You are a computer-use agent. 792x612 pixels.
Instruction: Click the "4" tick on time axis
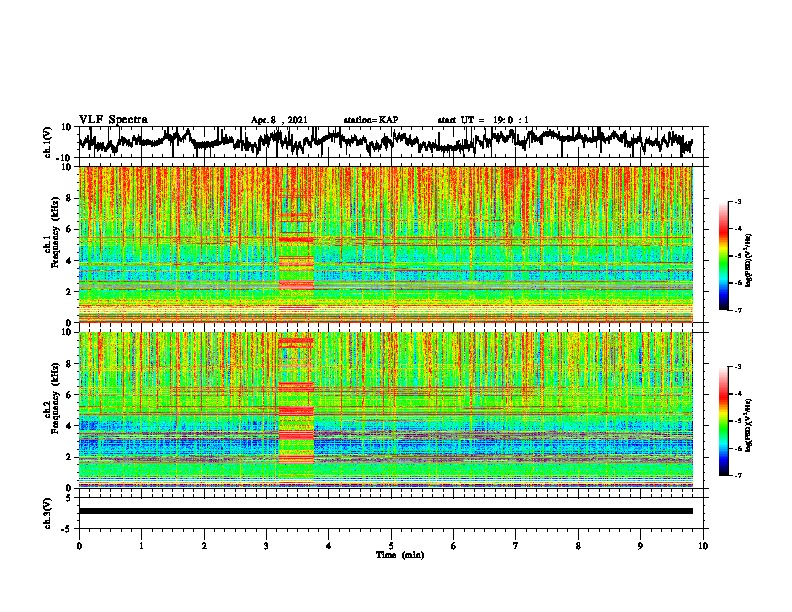click(329, 546)
